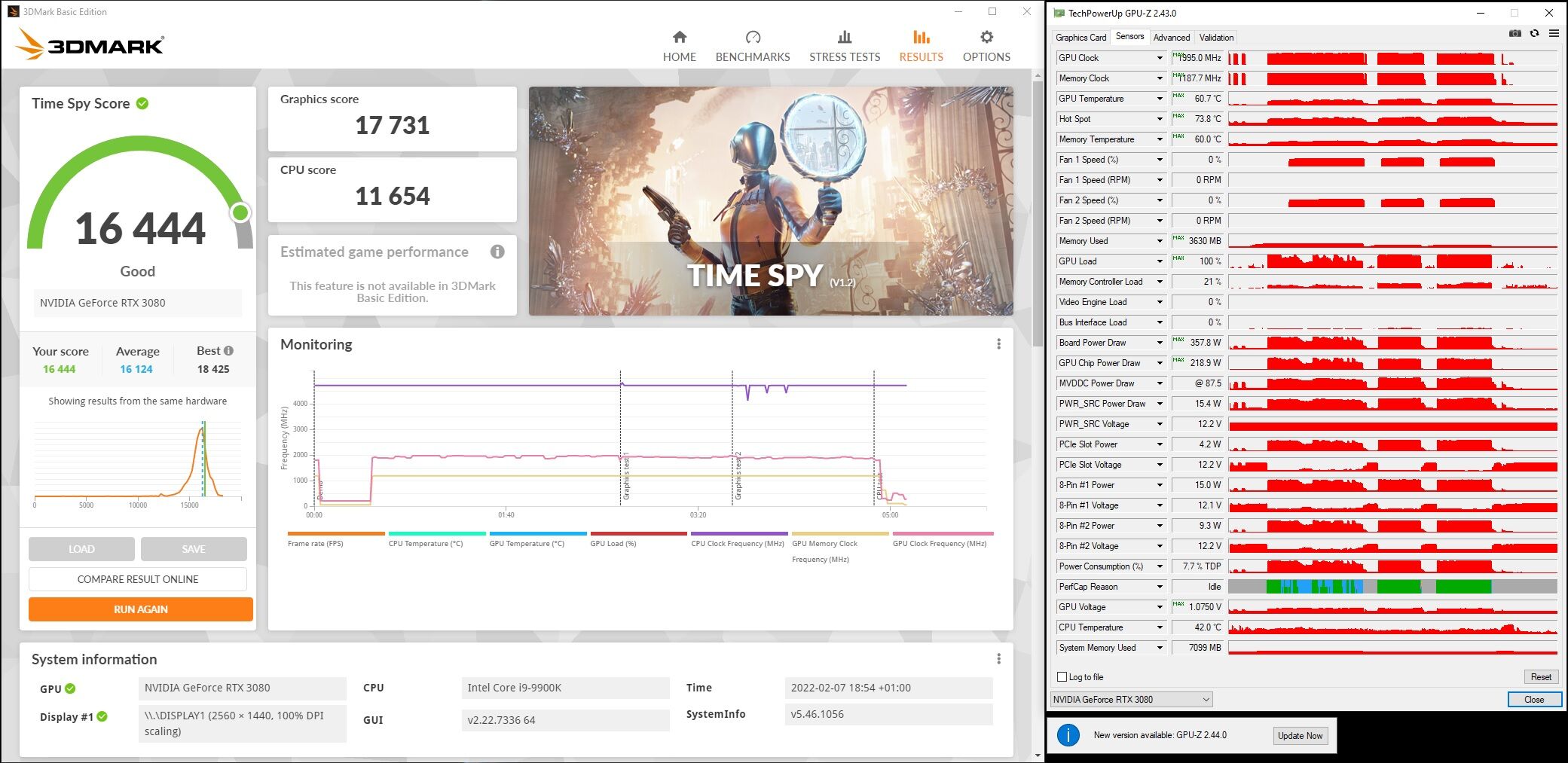
Task: Click the GPU validation green check icon
Action: 70,688
